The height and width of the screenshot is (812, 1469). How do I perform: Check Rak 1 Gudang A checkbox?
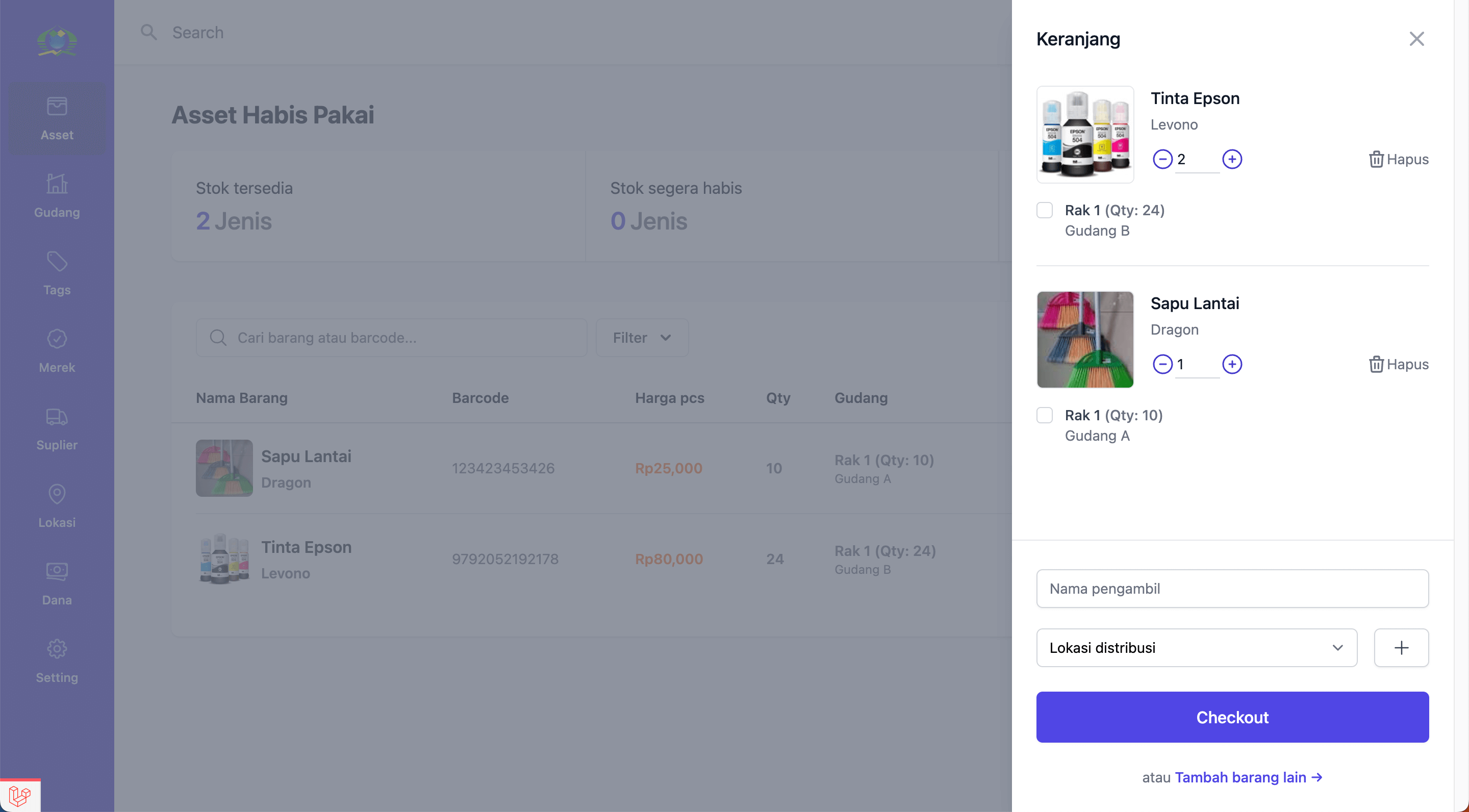point(1044,415)
